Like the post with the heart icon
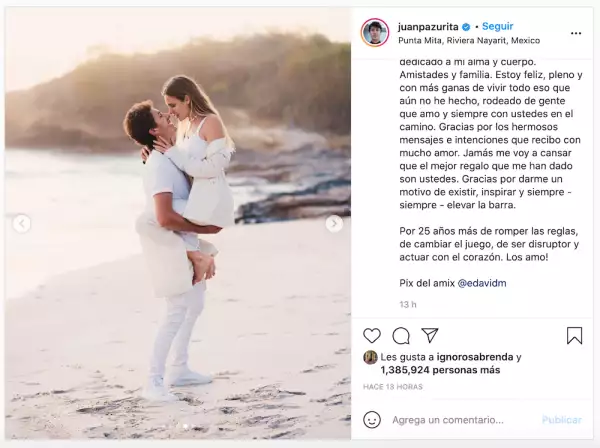Screen dimensions: 600x448 372,336
